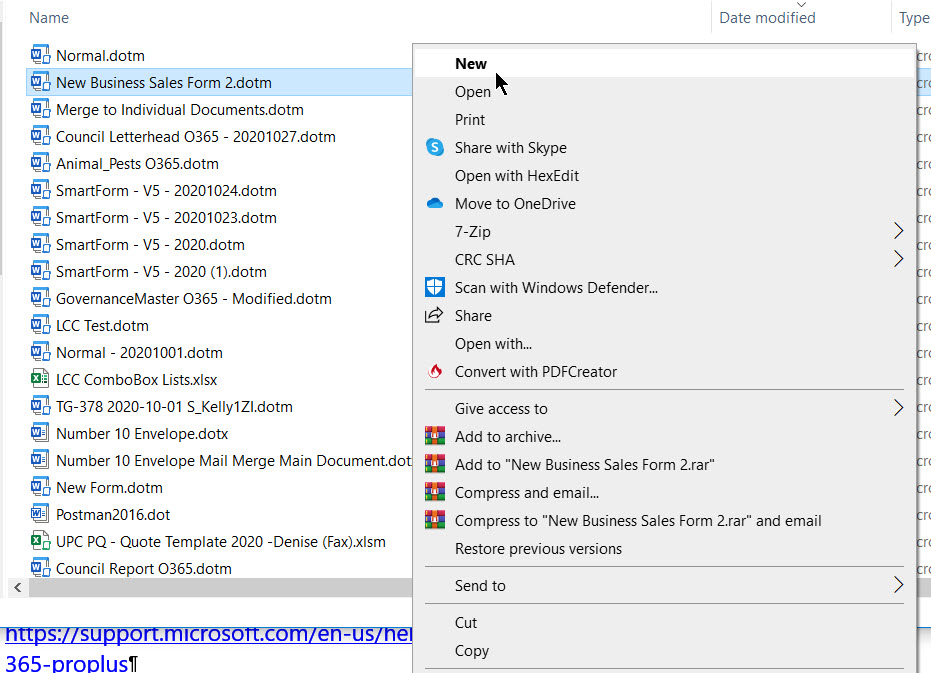
Task: Choose Compress and email...
Action: [664, 492]
